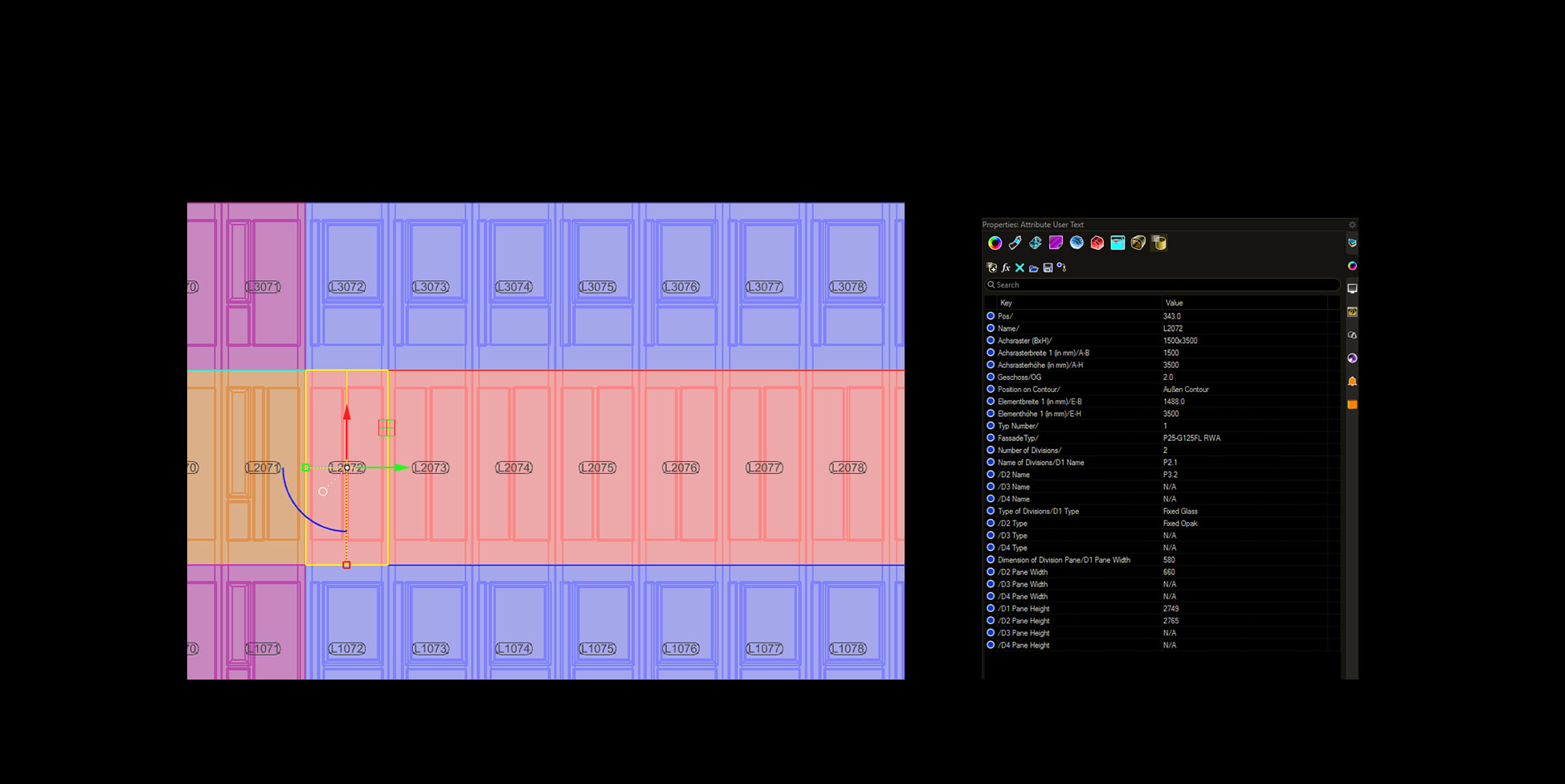The image size is (1565, 784).
Task: Click the Search field in Properties
Action: (1163, 284)
